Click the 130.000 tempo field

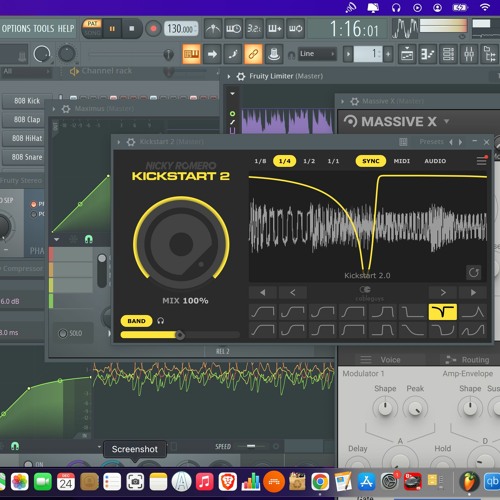click(x=181, y=29)
